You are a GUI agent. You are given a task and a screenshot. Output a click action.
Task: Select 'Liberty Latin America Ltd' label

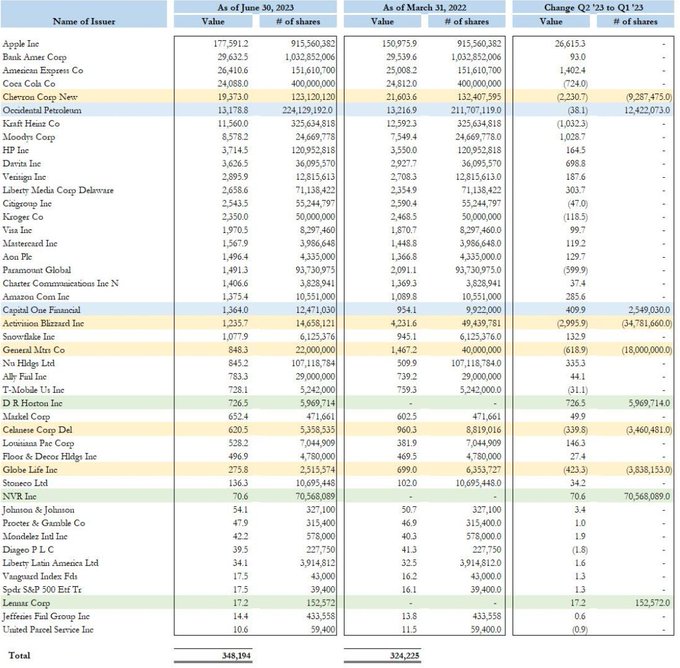(x=51, y=563)
